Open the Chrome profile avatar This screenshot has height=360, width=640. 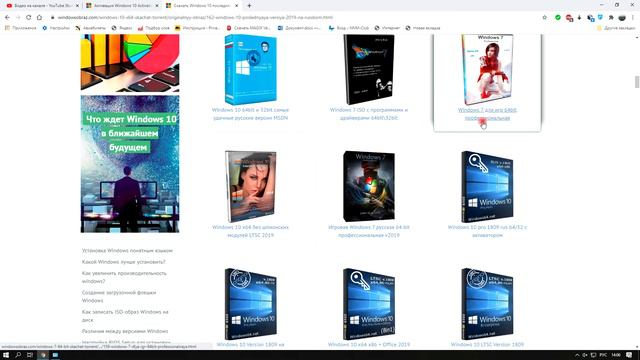622,18
